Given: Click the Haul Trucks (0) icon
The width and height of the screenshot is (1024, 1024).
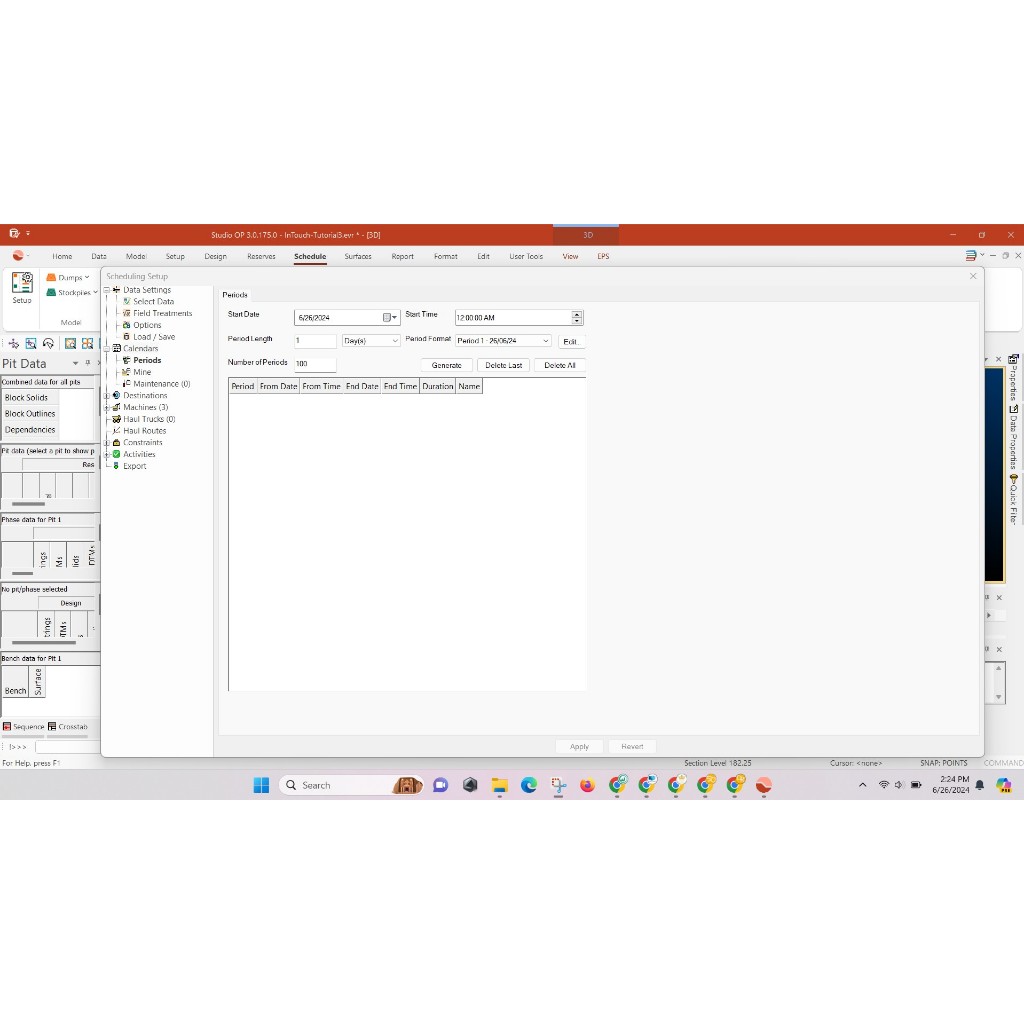Looking at the screenshot, I should click(116, 419).
